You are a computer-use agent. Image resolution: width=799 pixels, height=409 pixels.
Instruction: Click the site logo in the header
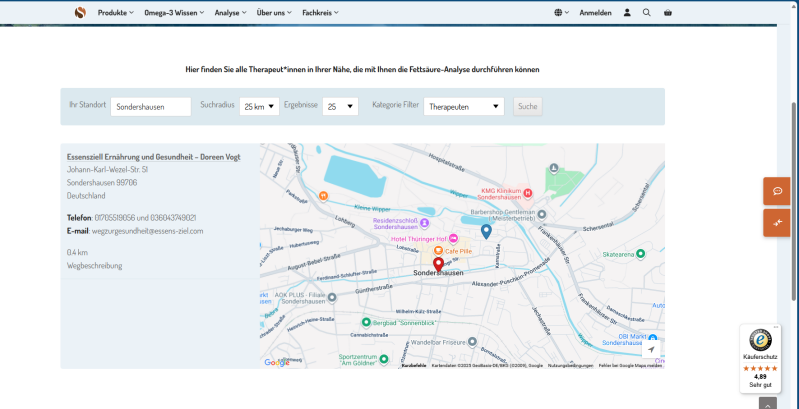[80, 13]
